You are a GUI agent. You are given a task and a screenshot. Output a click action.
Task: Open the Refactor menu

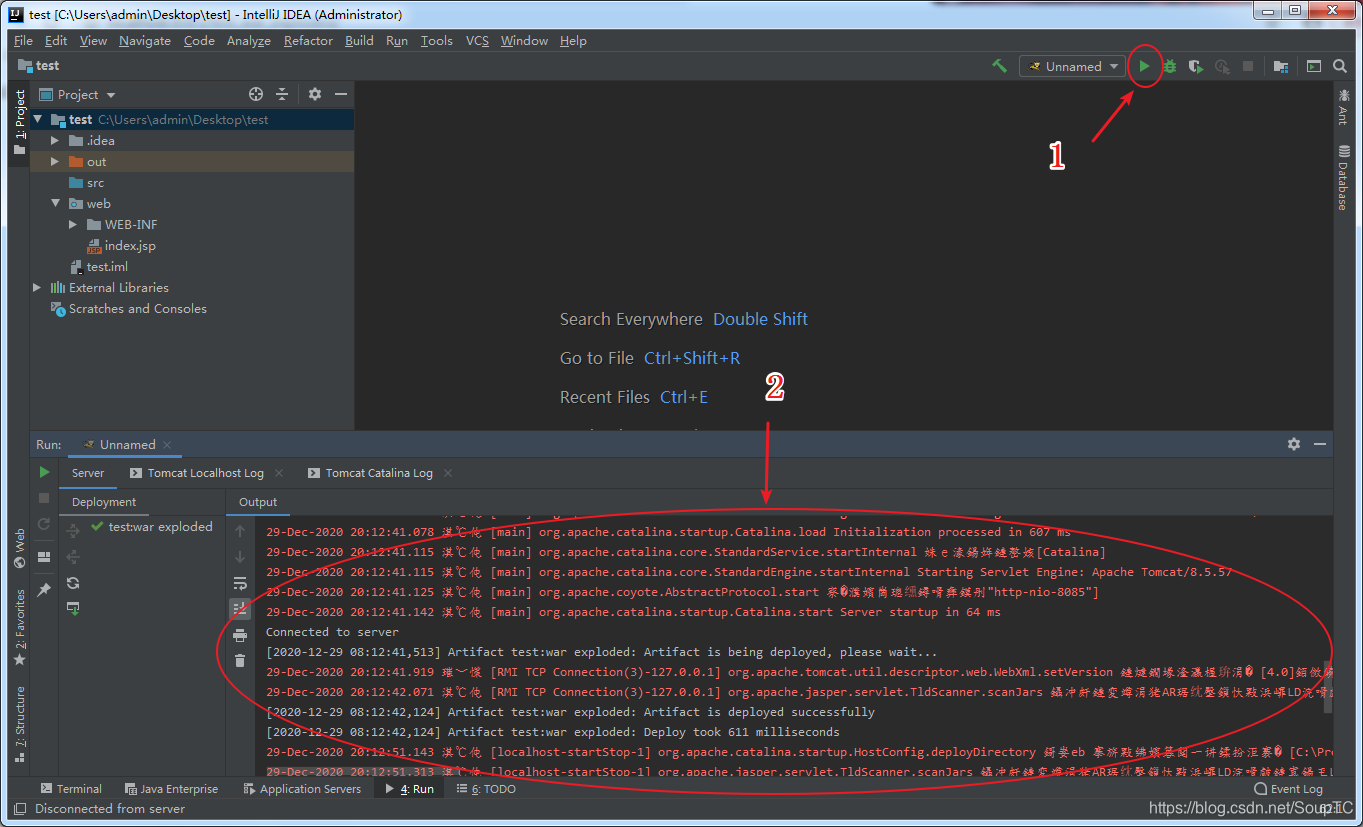pyautogui.click(x=308, y=41)
